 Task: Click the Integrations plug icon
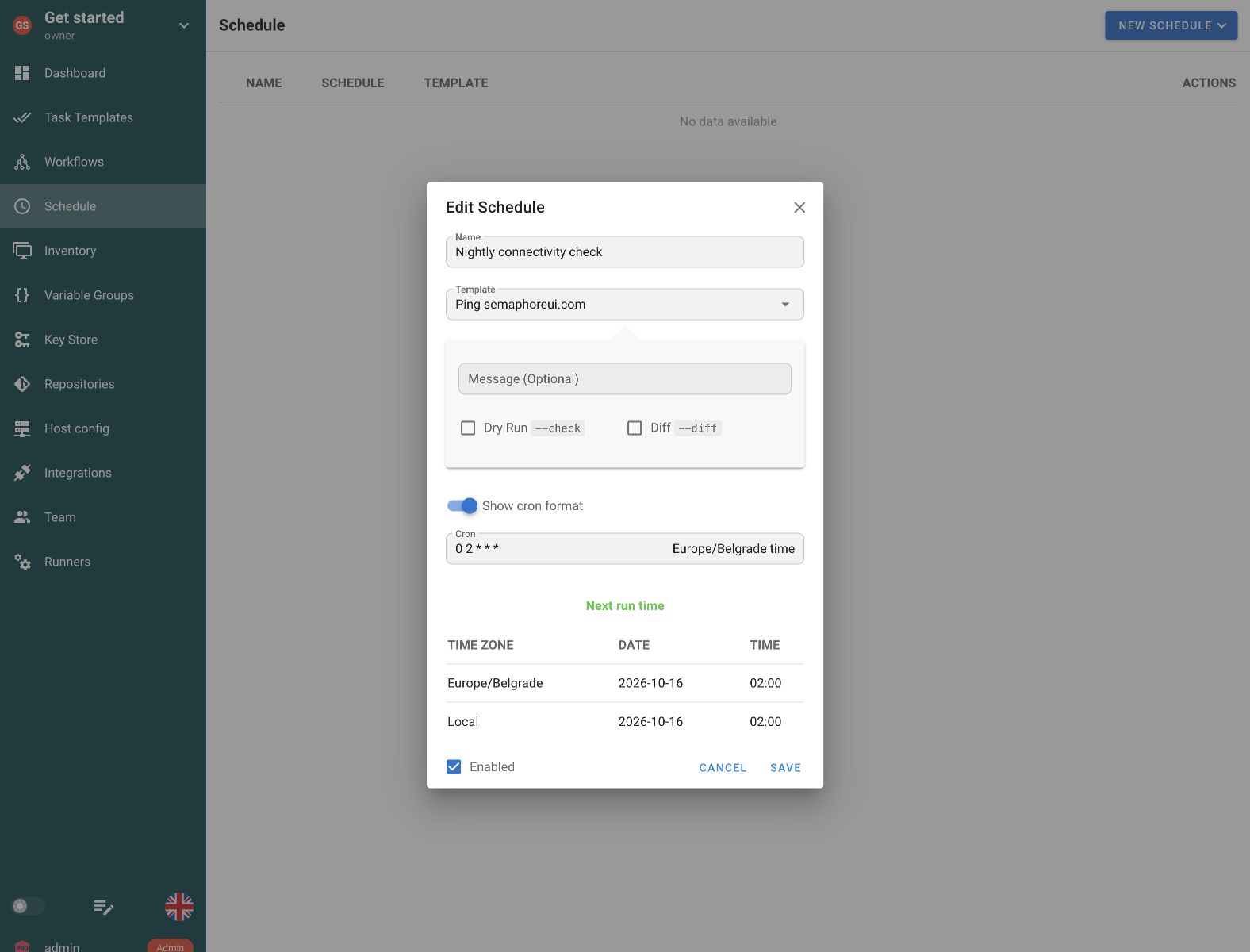[22, 473]
